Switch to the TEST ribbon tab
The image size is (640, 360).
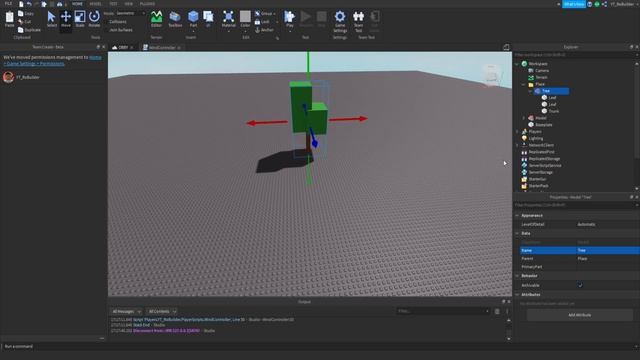113,4
